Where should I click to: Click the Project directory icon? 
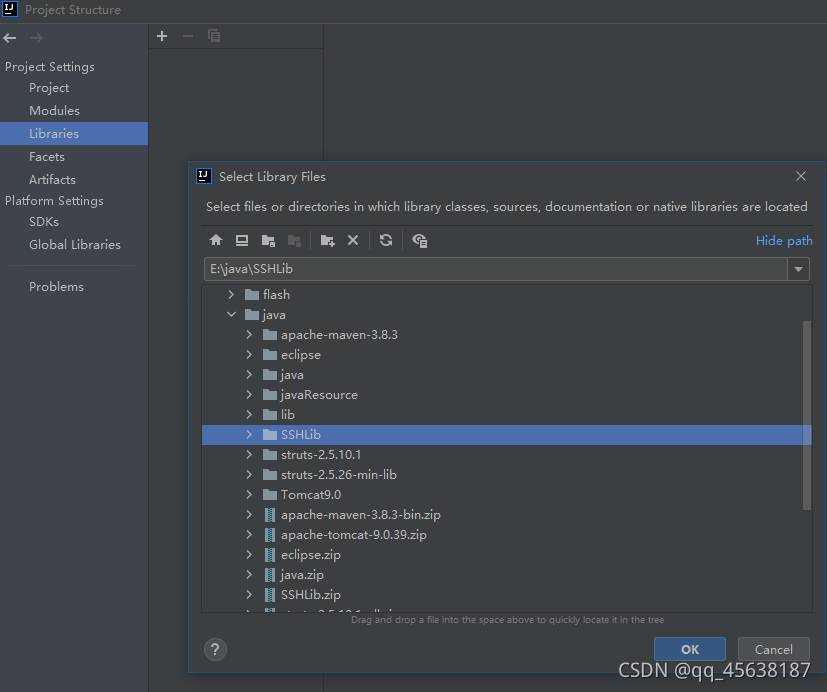(x=268, y=241)
